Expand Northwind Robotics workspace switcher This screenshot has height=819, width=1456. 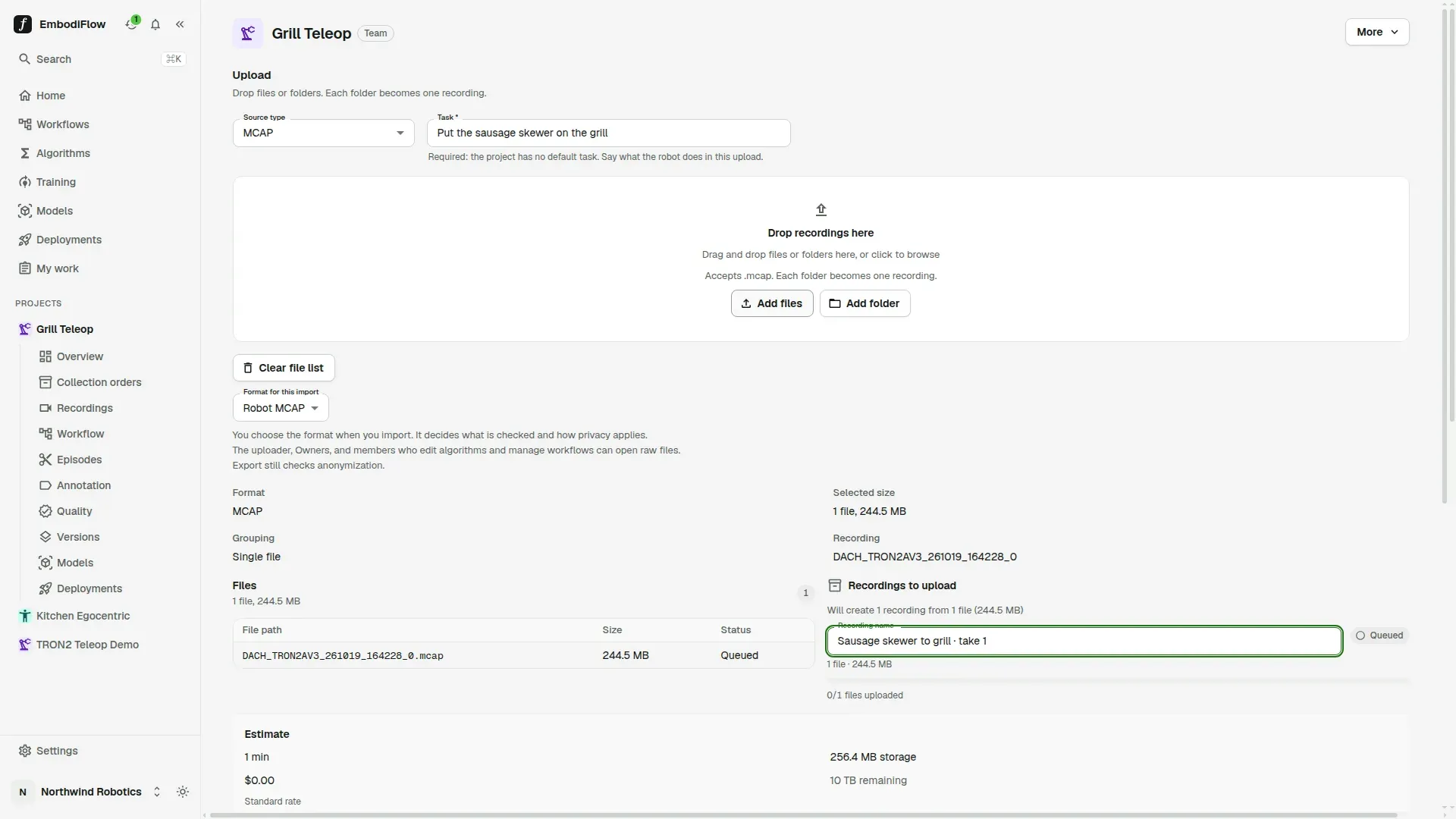(x=89, y=792)
